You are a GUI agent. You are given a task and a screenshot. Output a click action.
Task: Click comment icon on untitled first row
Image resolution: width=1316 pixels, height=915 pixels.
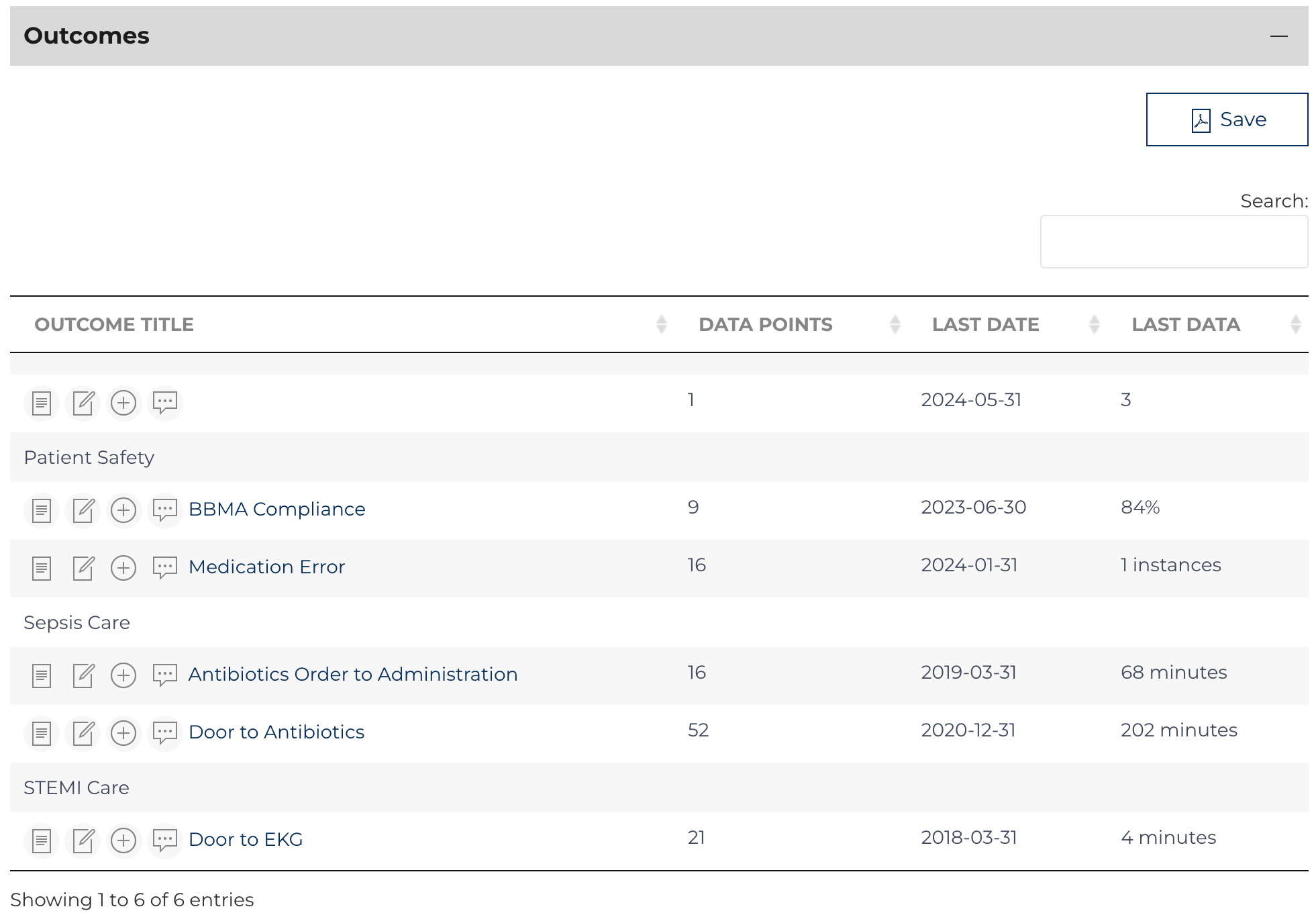164,403
